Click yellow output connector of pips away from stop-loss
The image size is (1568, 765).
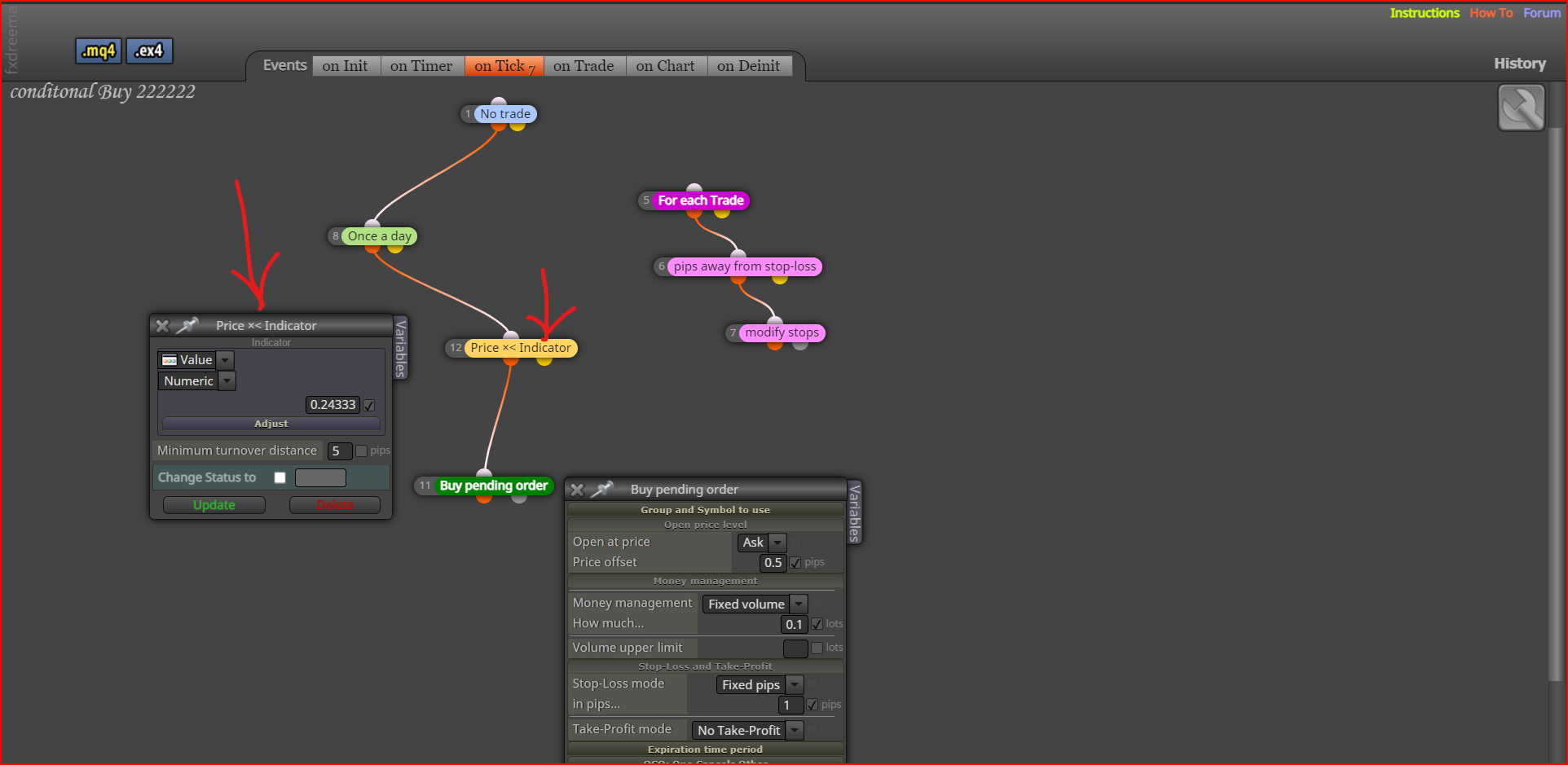780,279
